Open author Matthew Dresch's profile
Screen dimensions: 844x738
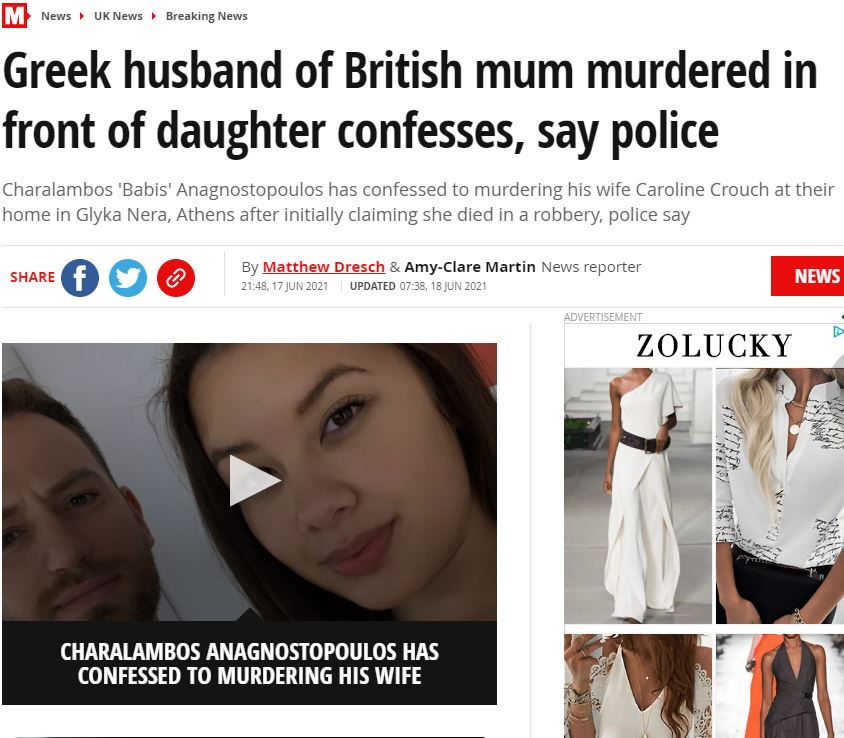click(x=323, y=267)
